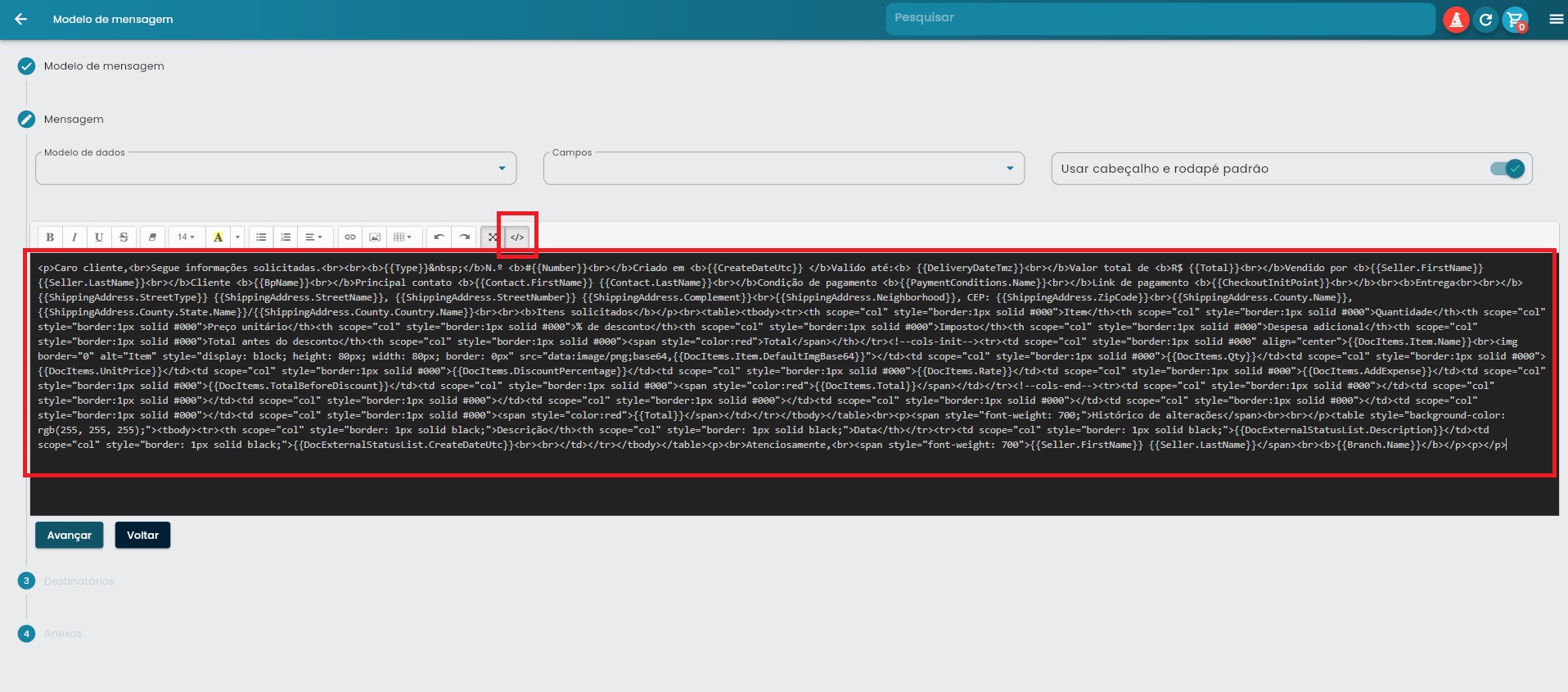Toggle fullscreen editor mode
1568x692 pixels.
493,237
